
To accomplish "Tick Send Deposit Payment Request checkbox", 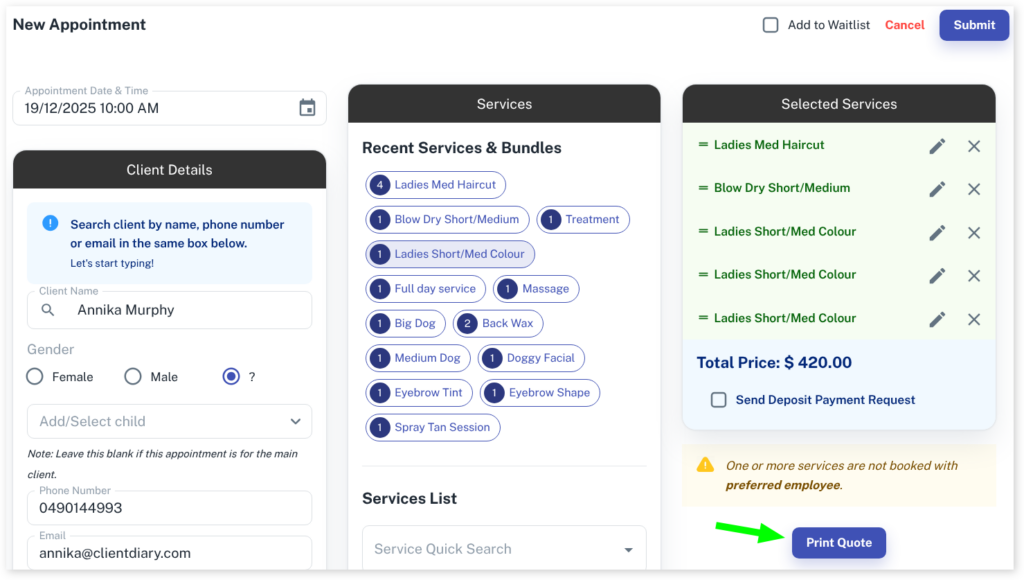I will (x=719, y=400).
